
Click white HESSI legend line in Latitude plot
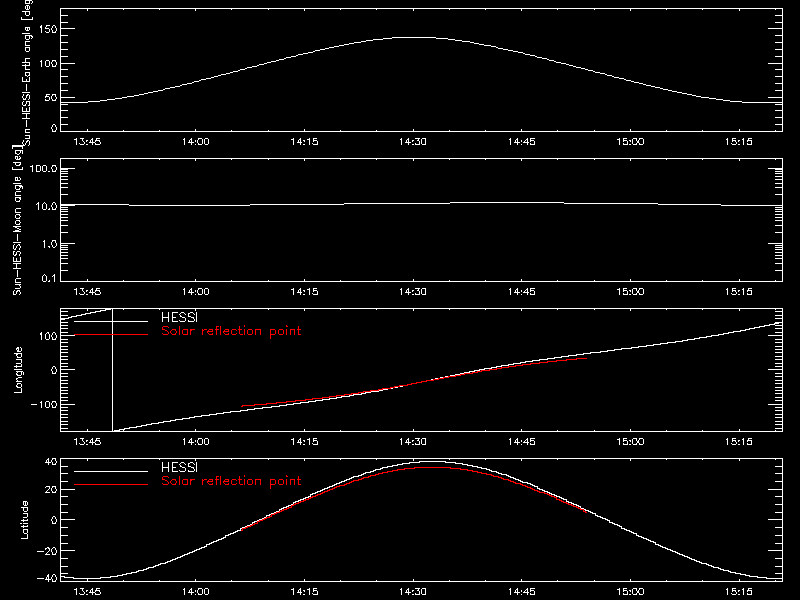pyautogui.click(x=111, y=471)
